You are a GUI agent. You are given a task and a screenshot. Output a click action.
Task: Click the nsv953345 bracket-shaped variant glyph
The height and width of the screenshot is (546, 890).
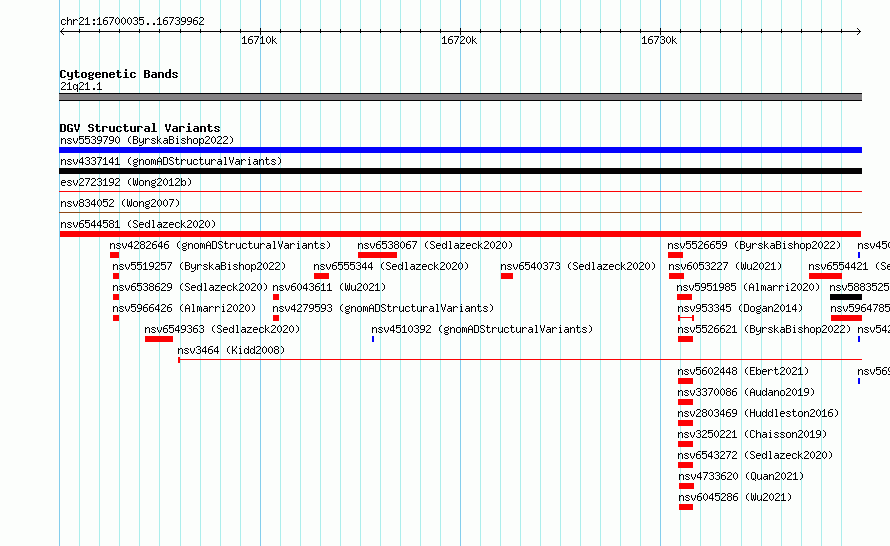pyautogui.click(x=686, y=318)
